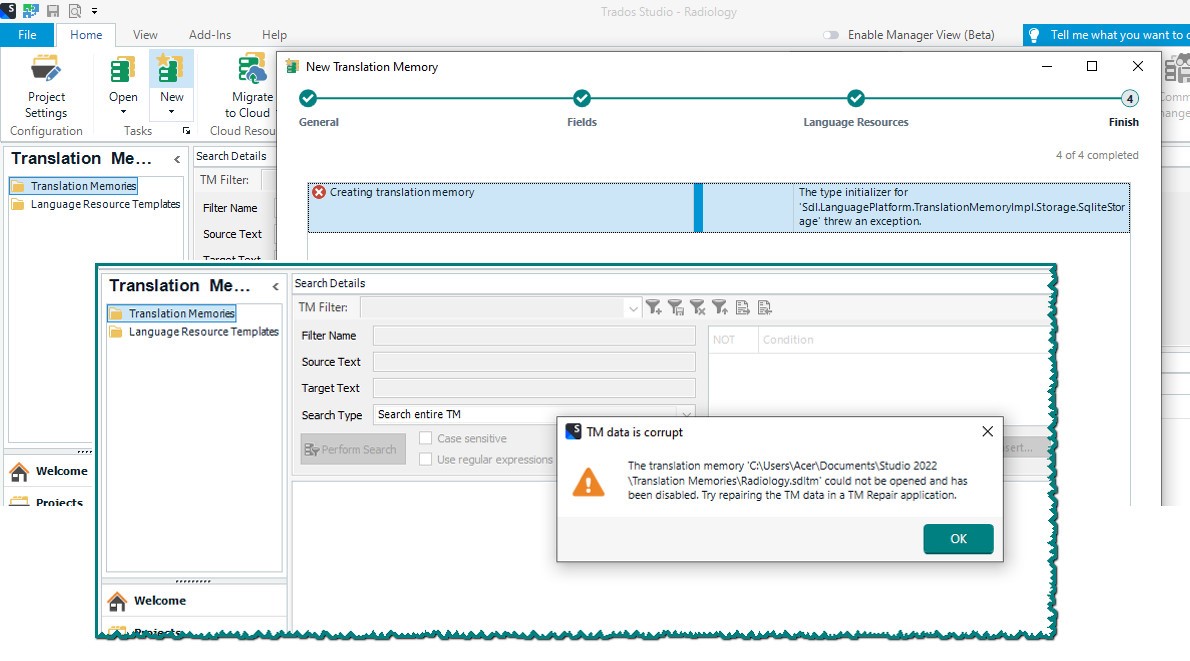Click the 4 of 4 completed text
This screenshot has width=1190, height=661.
1097,156
